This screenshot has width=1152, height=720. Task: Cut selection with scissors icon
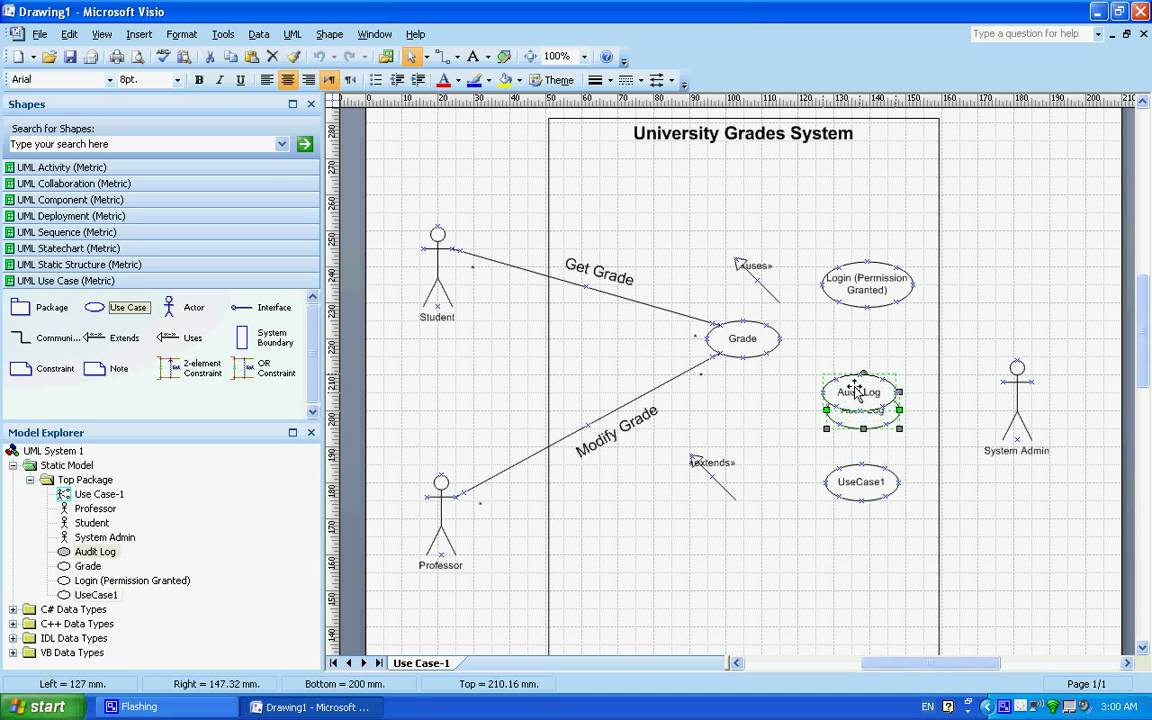point(209,57)
